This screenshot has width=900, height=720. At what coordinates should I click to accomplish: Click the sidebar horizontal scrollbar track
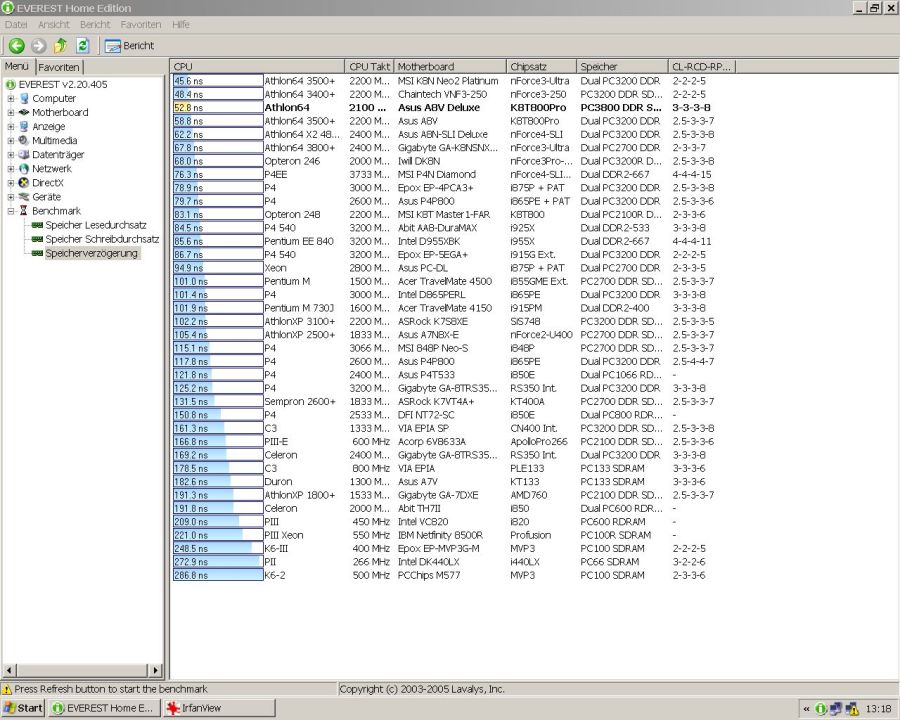click(82, 670)
